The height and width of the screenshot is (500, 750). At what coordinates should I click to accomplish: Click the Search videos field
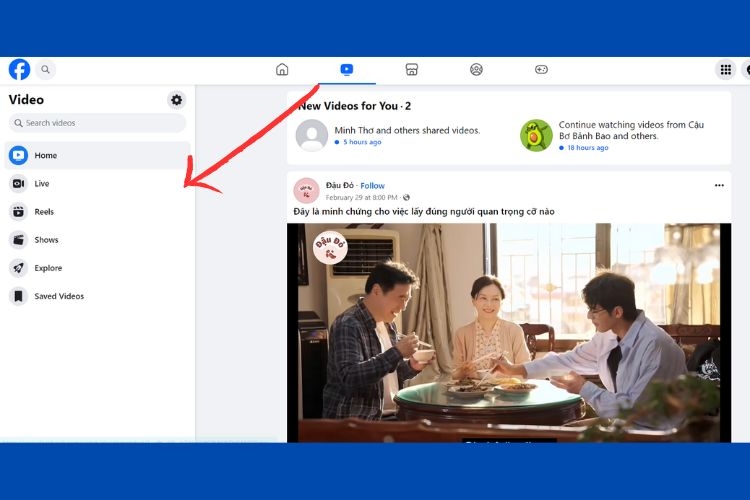click(97, 123)
